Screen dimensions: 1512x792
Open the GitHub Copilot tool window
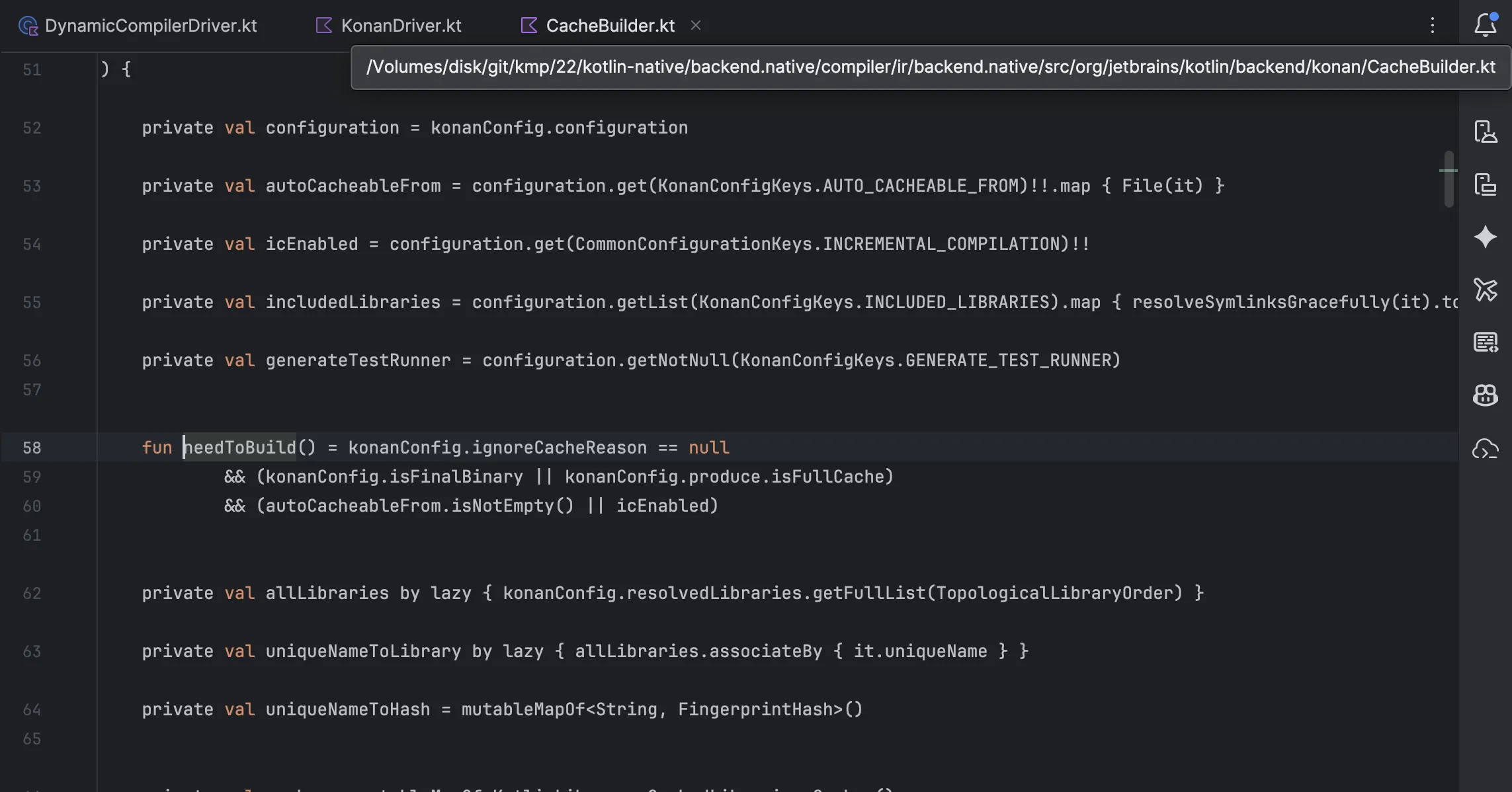click(x=1485, y=395)
